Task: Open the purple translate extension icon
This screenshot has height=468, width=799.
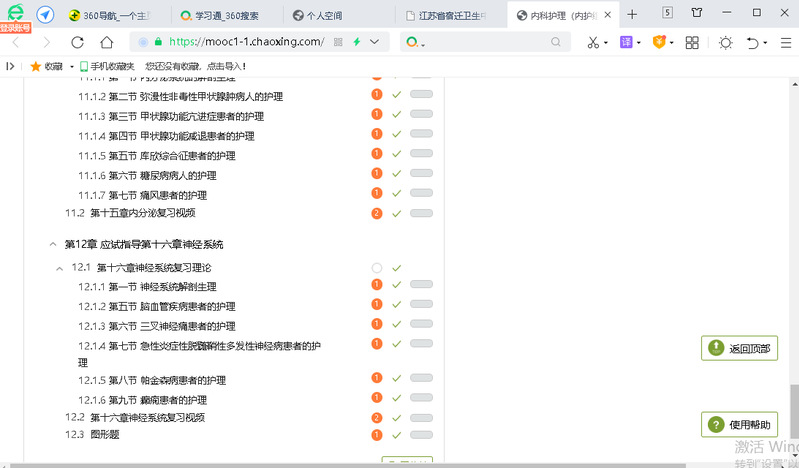Action: point(626,42)
